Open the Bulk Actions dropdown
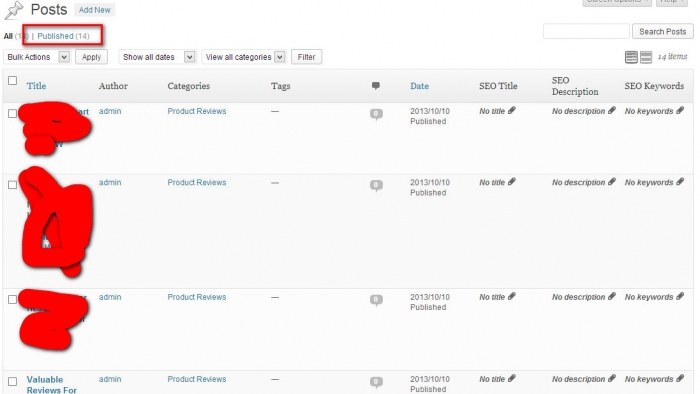 pos(37,57)
